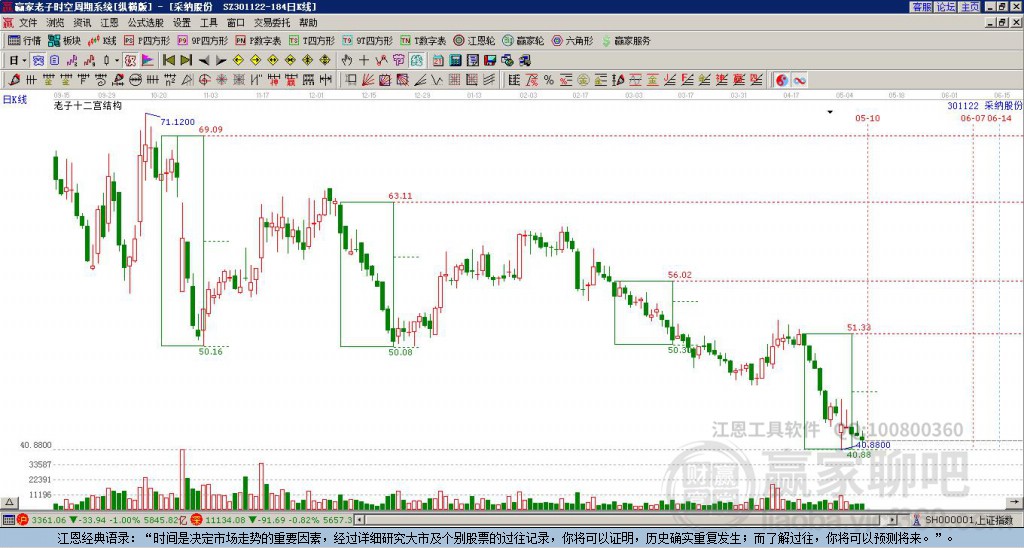Toggle the yin-yang symbol button
Screen dimensions: 1024x548
pos(782,80)
